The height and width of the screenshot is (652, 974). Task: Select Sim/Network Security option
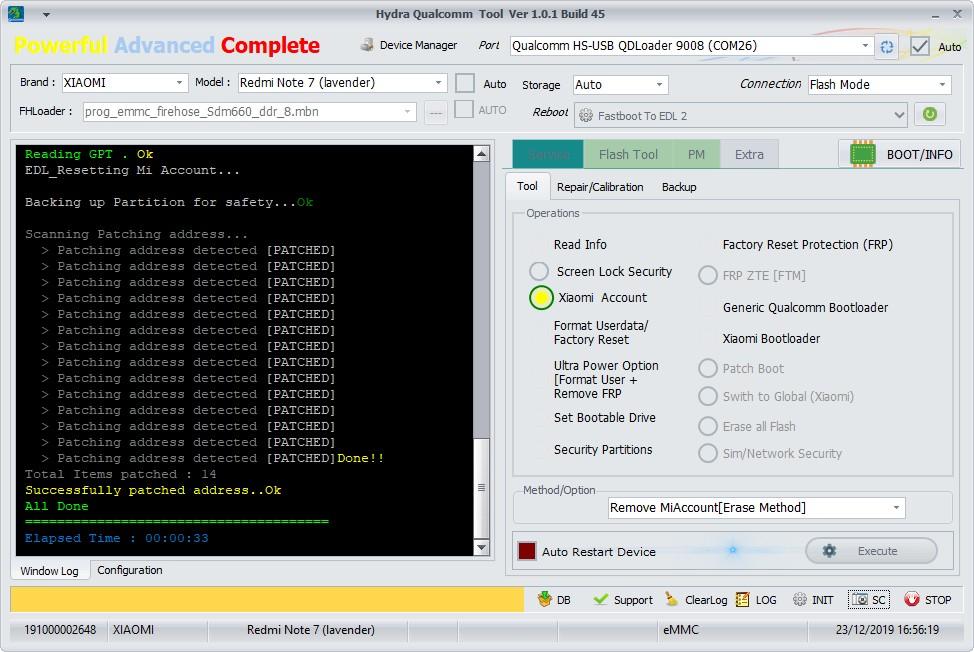708,453
